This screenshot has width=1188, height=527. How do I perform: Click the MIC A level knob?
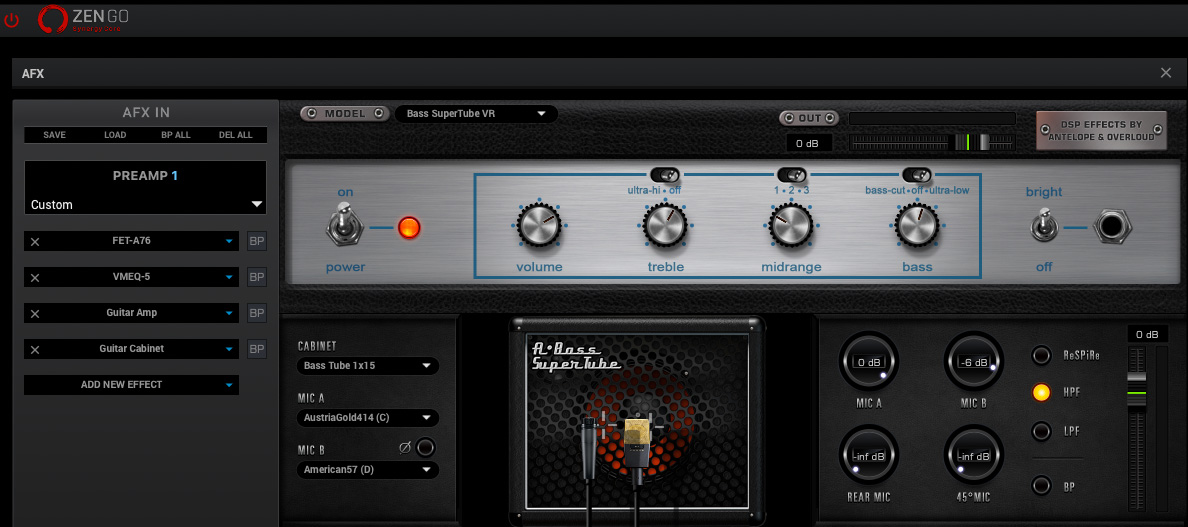[868, 361]
